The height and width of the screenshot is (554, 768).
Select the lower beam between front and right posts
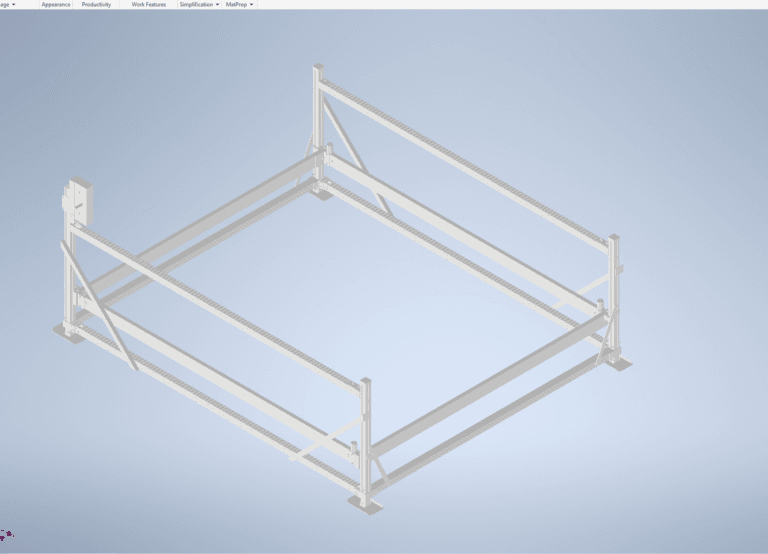point(490,420)
